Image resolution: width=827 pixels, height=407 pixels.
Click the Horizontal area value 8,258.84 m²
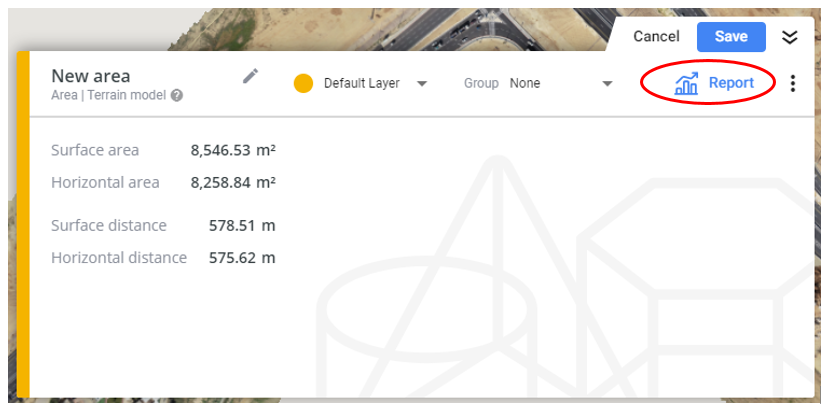233,183
